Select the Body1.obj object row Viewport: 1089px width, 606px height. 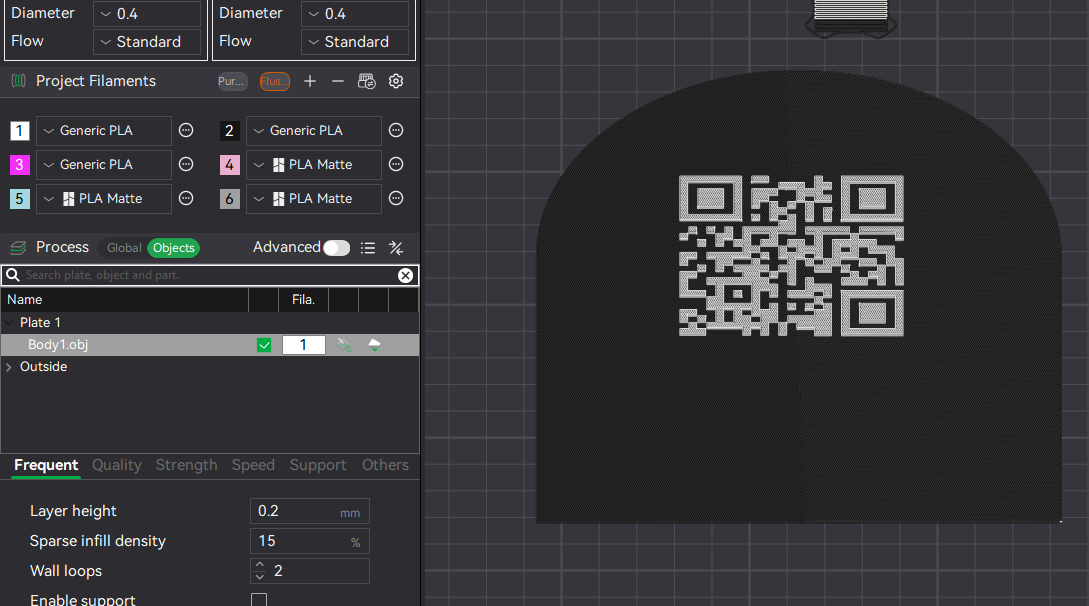click(x=210, y=345)
